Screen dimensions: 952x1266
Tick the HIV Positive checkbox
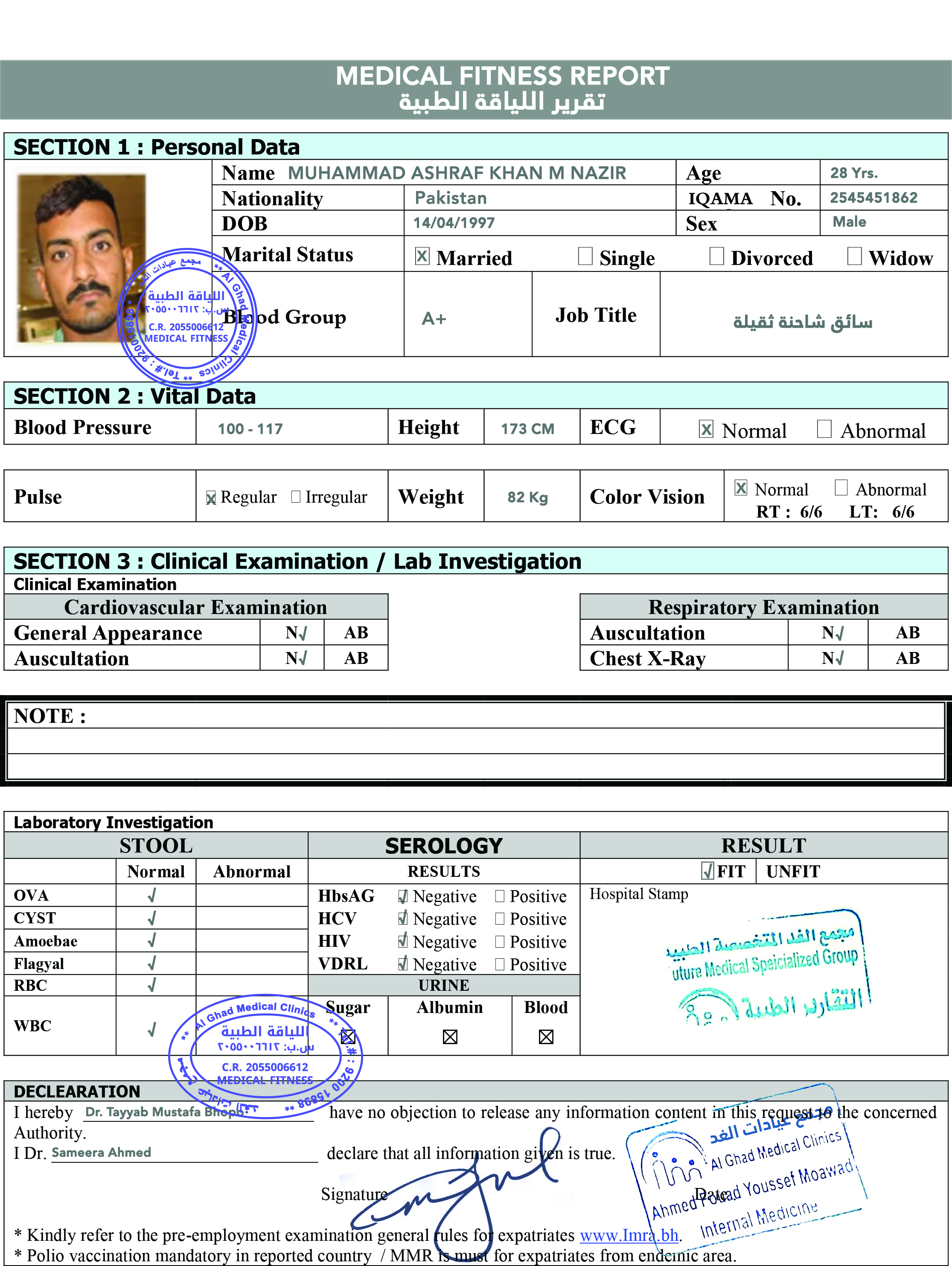(x=500, y=941)
